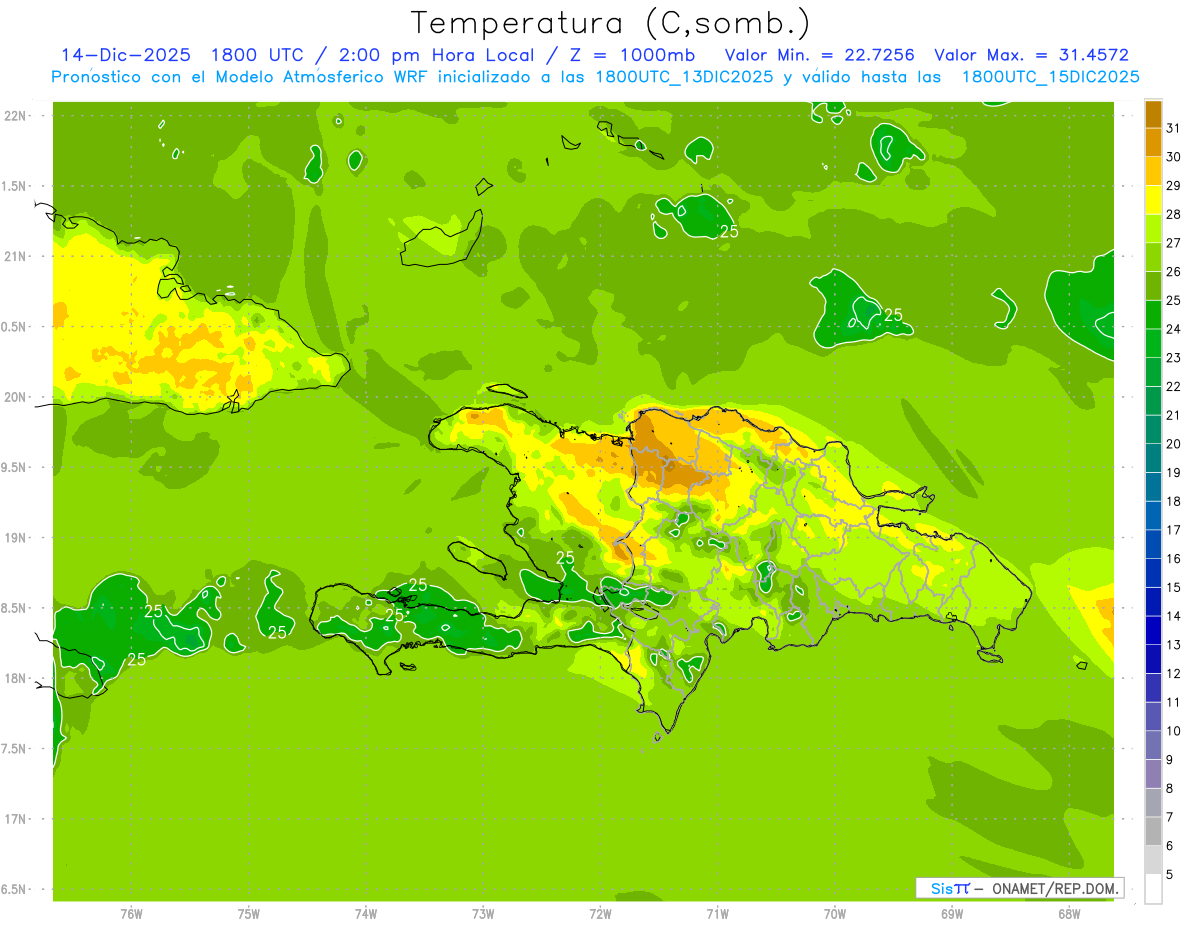Select the blue legend swatch labeled 15

tap(1153, 573)
